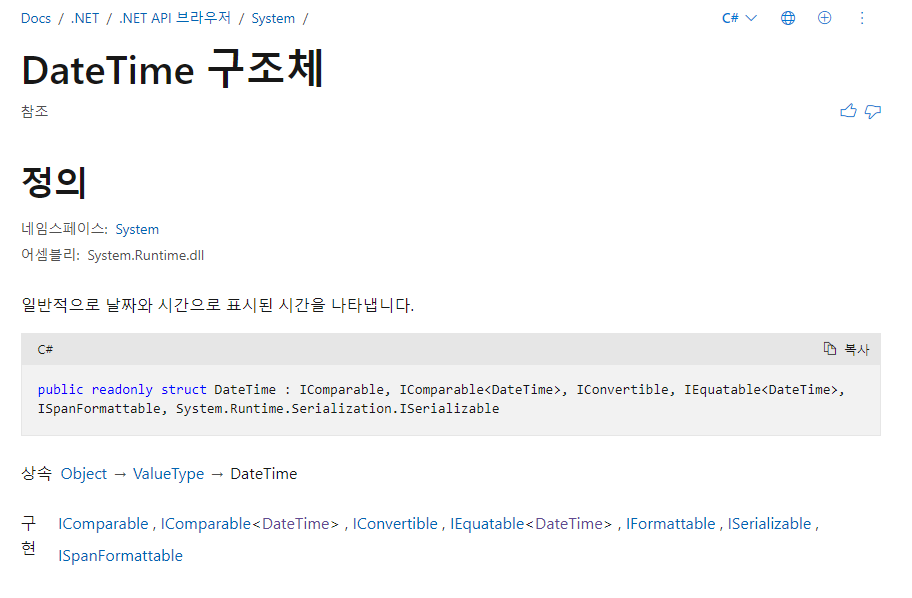Click 'public readonly struct' in the code
Screen dimensions: 912x598
122,389
